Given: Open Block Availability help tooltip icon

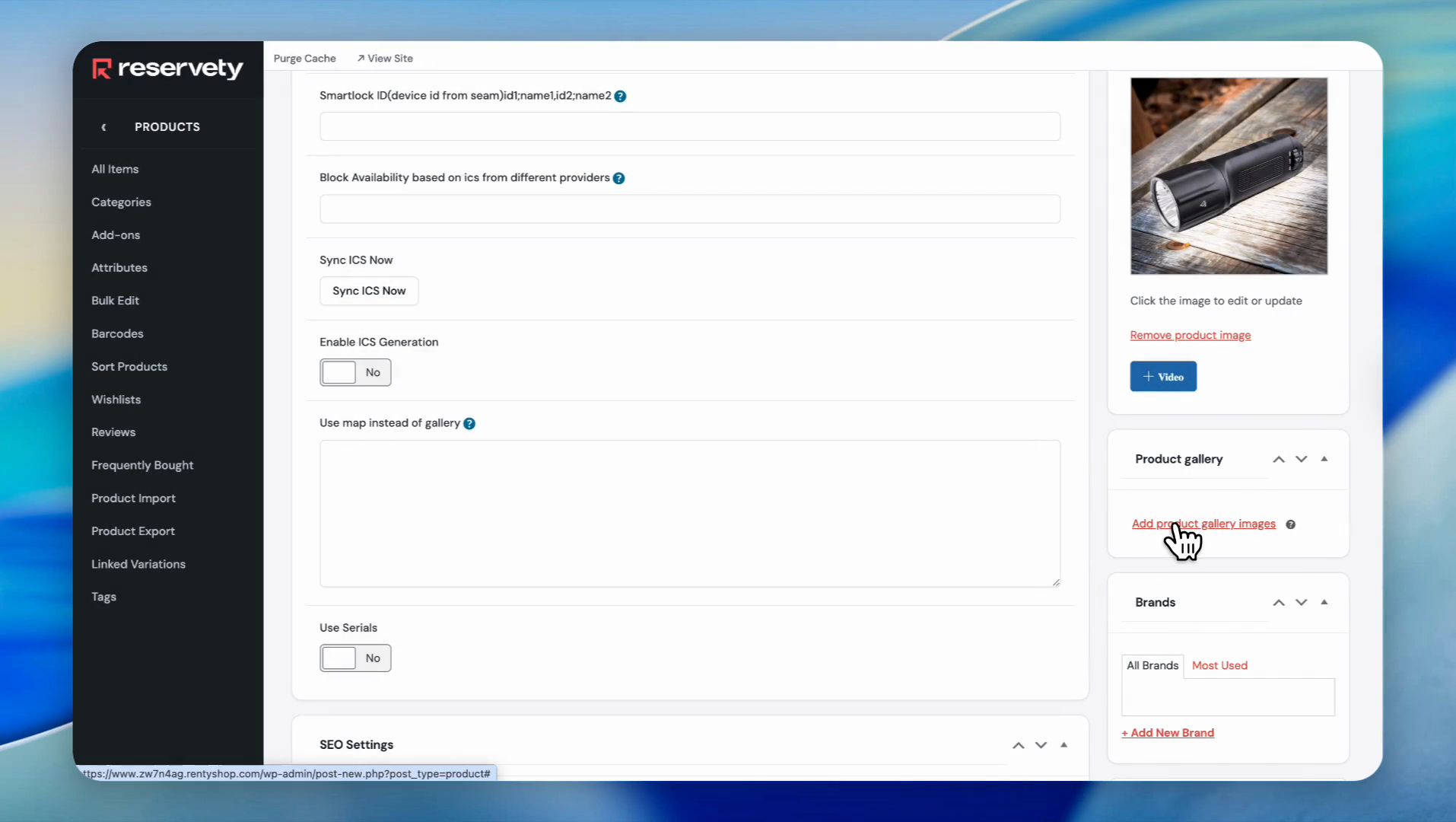Looking at the screenshot, I should pos(619,178).
